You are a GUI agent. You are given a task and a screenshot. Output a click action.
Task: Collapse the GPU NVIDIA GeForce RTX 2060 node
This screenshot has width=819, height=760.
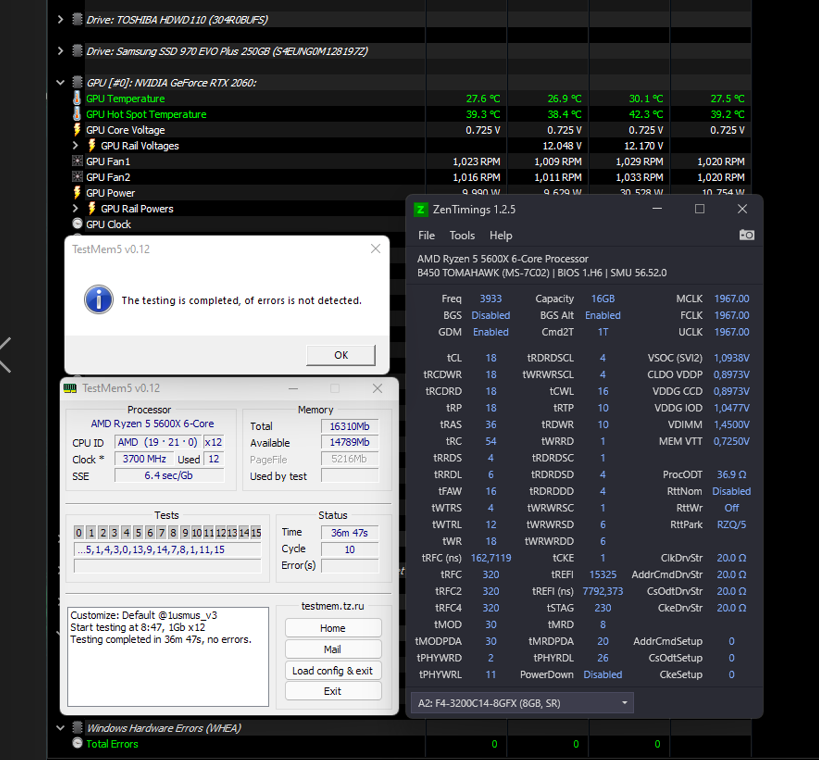click(x=60, y=83)
